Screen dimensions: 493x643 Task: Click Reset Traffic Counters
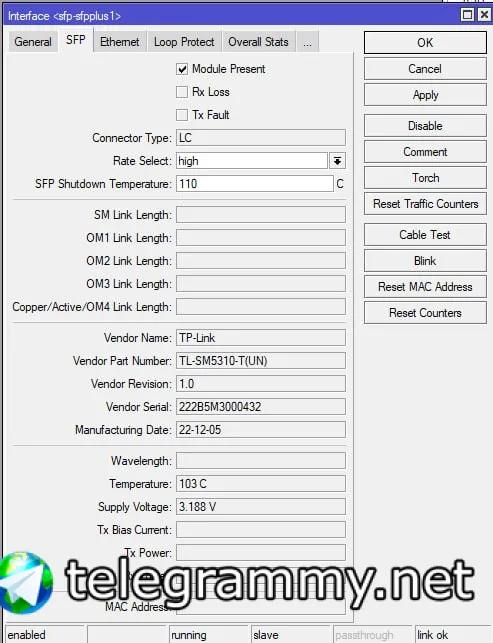point(425,204)
